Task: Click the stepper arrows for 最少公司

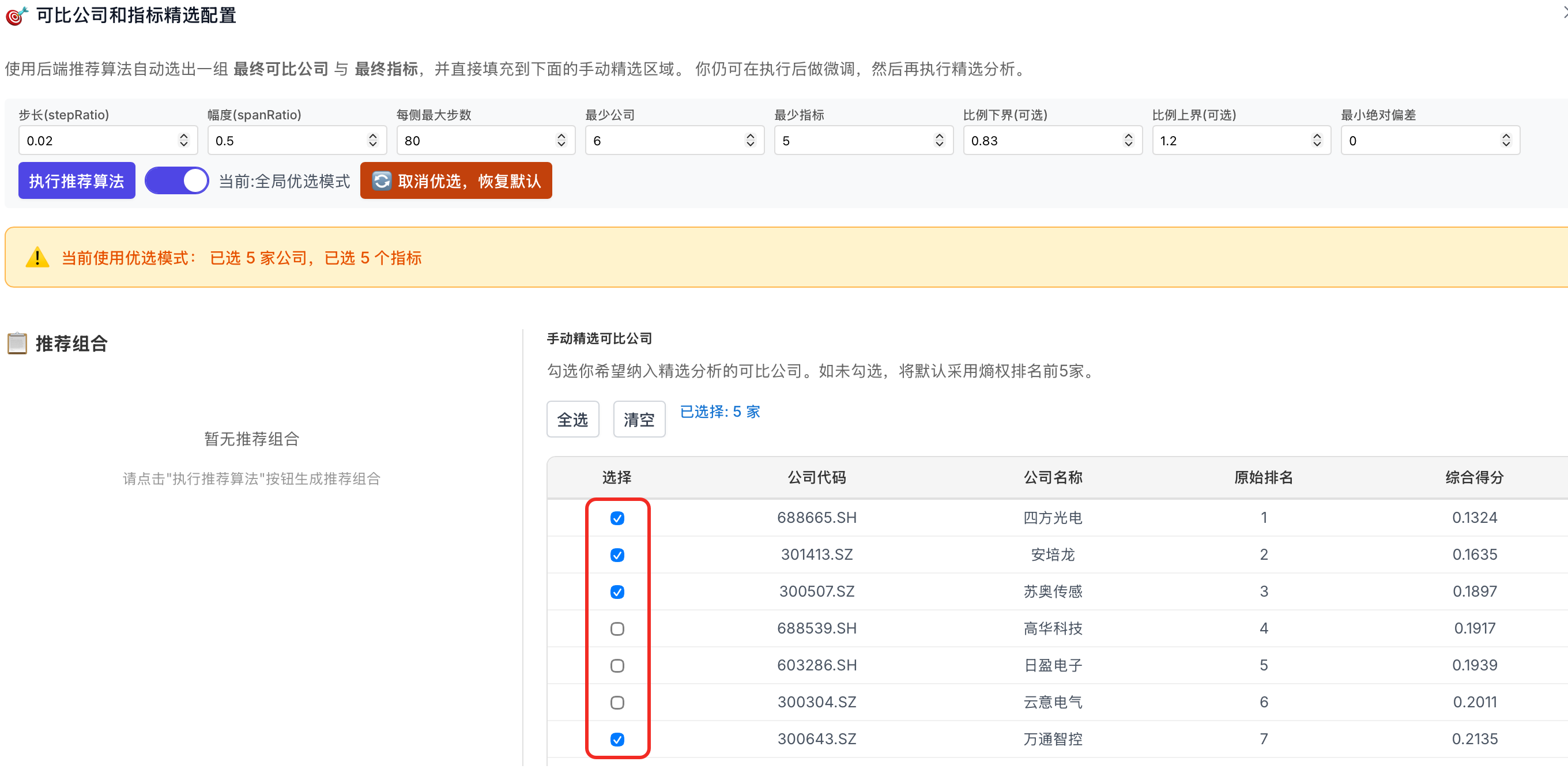Action: (751, 141)
